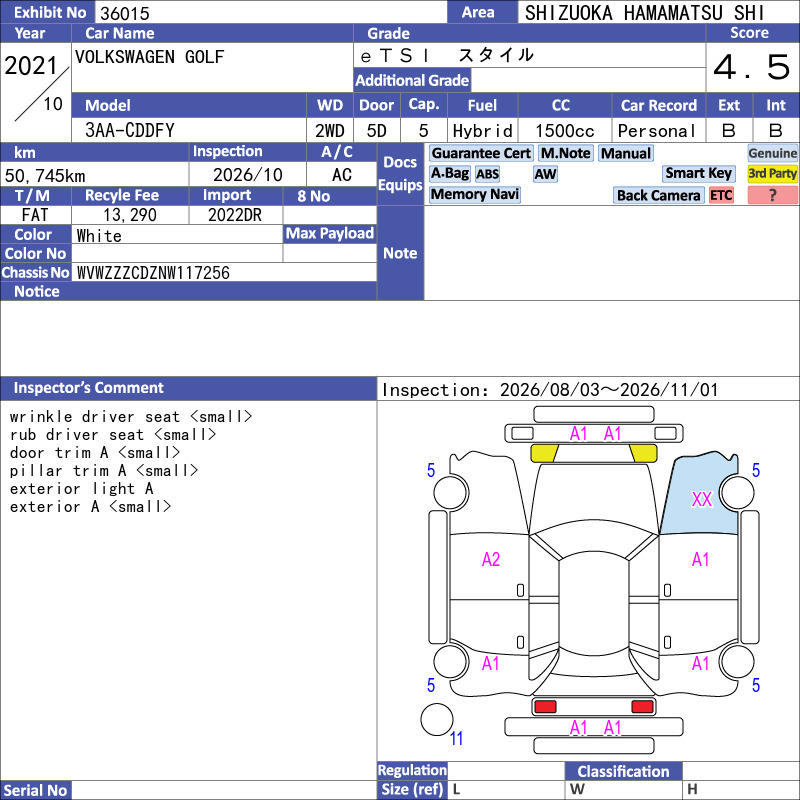This screenshot has height=800, width=800.
Task: Click the blue-shaded fender panel
Action: [698, 495]
